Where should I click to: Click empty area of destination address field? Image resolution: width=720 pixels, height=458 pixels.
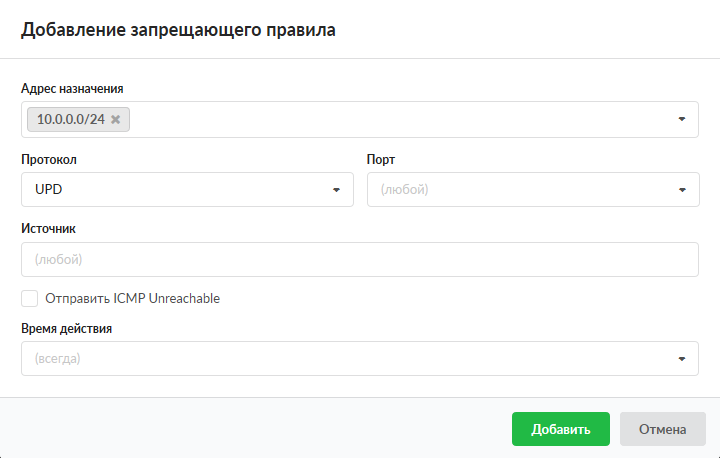[400, 119]
